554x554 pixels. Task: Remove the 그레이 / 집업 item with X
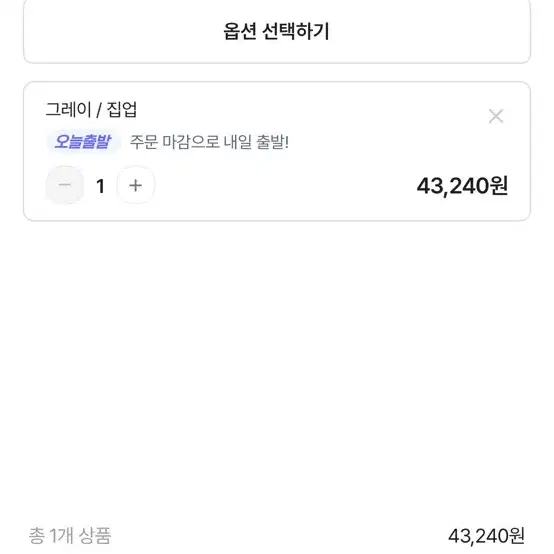(x=496, y=116)
